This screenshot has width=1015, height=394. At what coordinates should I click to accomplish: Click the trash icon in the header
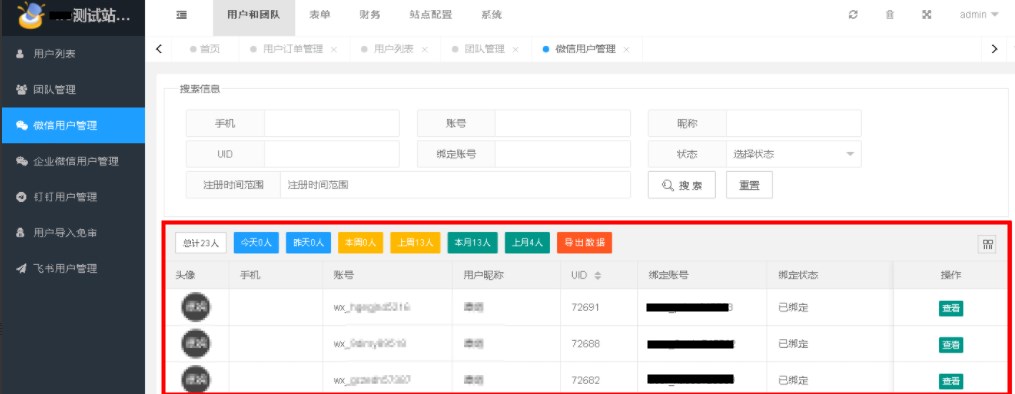point(890,15)
